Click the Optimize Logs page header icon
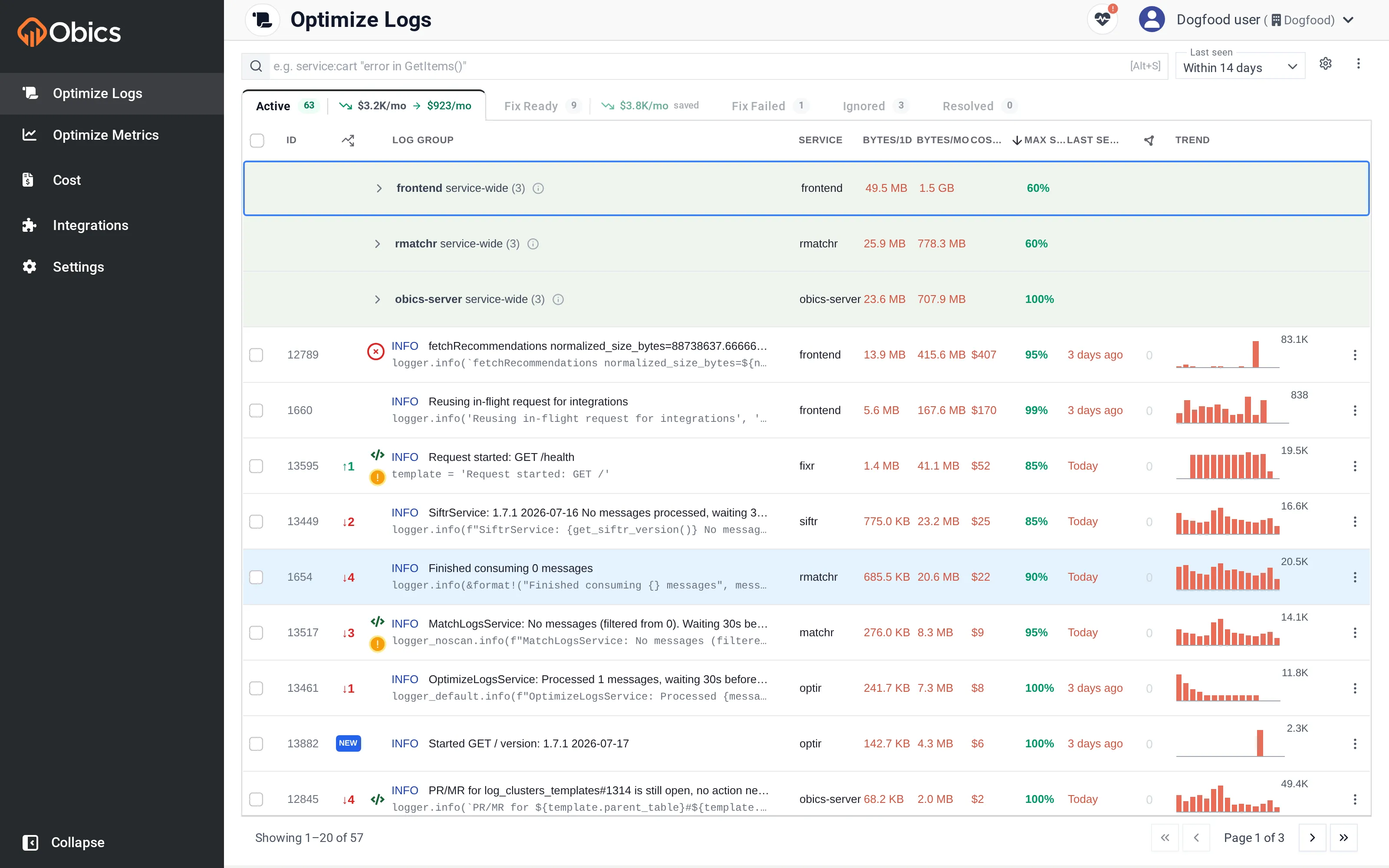The height and width of the screenshot is (868, 1389). [x=262, y=20]
